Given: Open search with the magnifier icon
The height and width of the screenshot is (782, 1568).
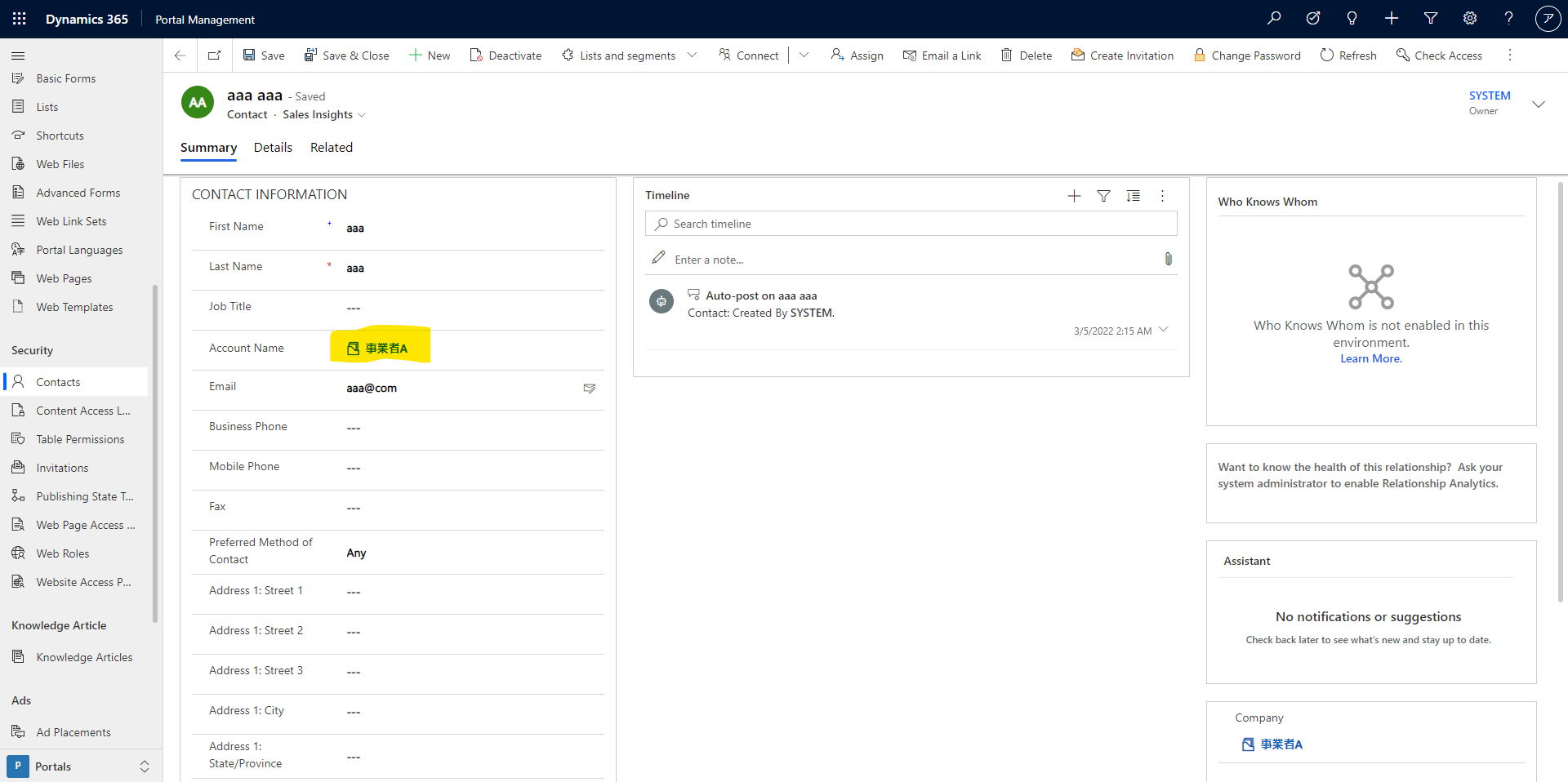Looking at the screenshot, I should pos(1274,18).
